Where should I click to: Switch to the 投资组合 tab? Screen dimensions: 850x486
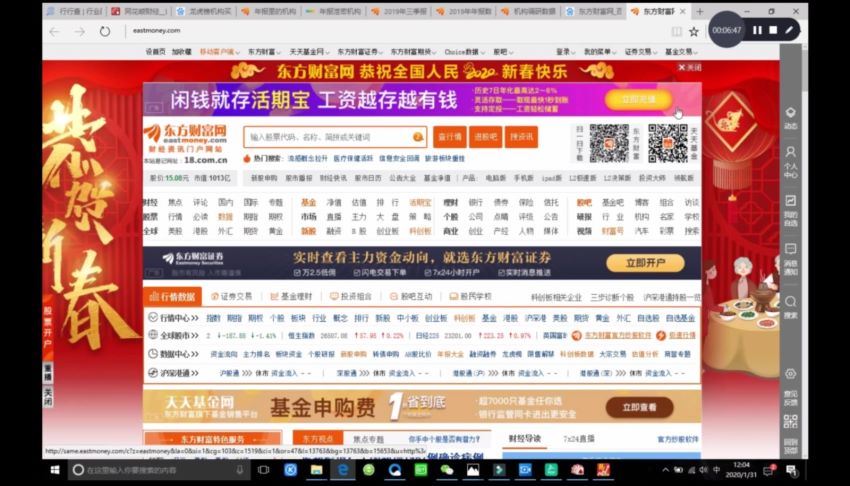tap(351, 296)
